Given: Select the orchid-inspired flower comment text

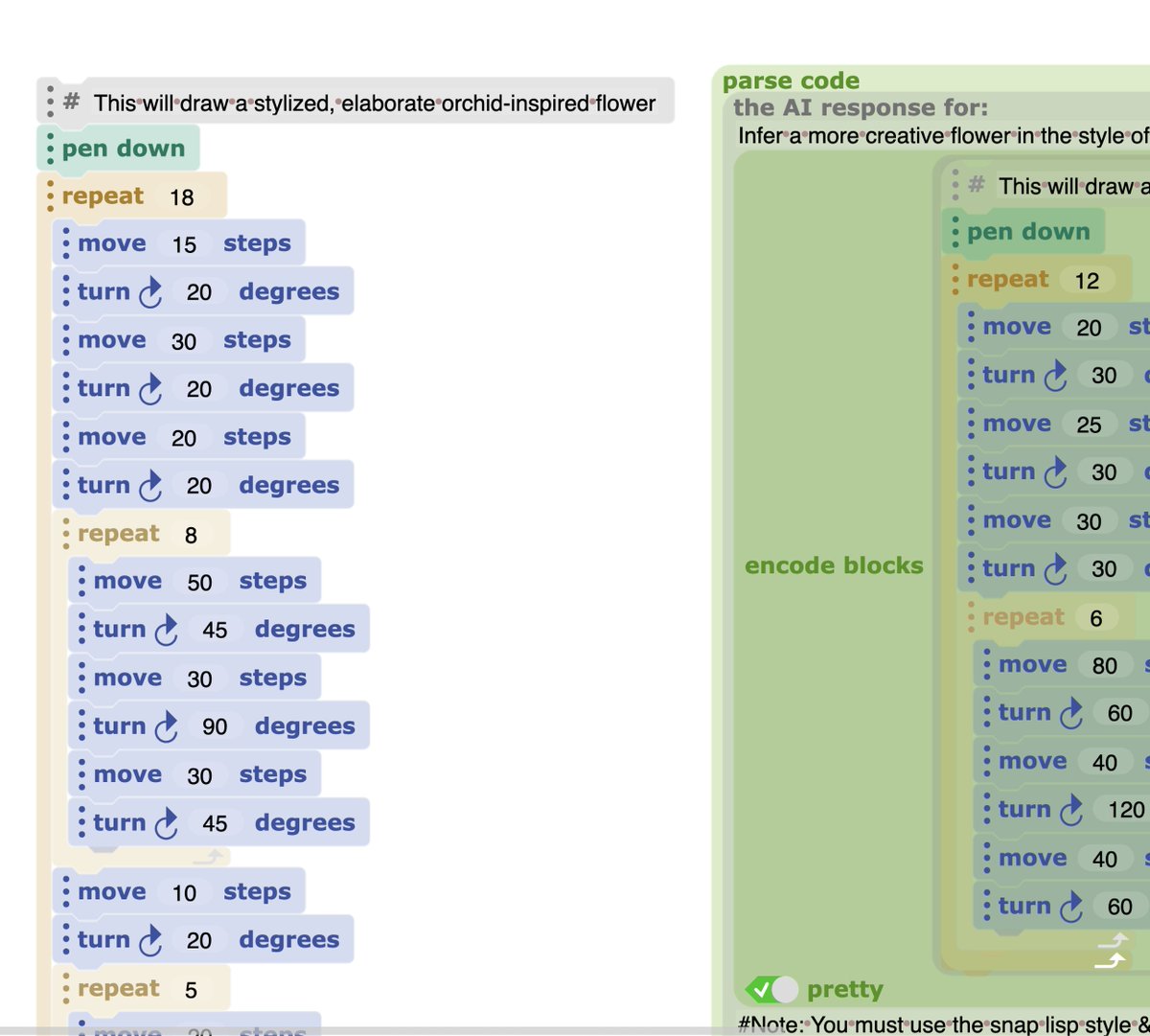Looking at the screenshot, I should 375,103.
